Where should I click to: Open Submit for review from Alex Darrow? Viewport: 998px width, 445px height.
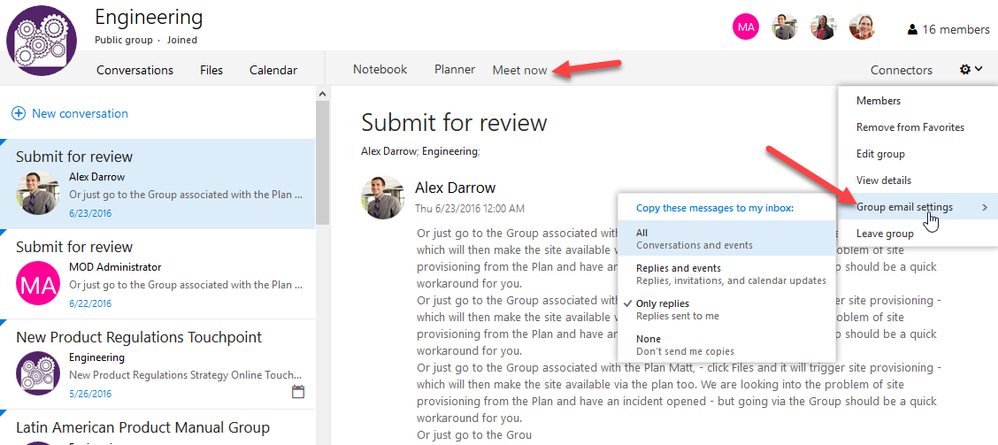point(157,184)
